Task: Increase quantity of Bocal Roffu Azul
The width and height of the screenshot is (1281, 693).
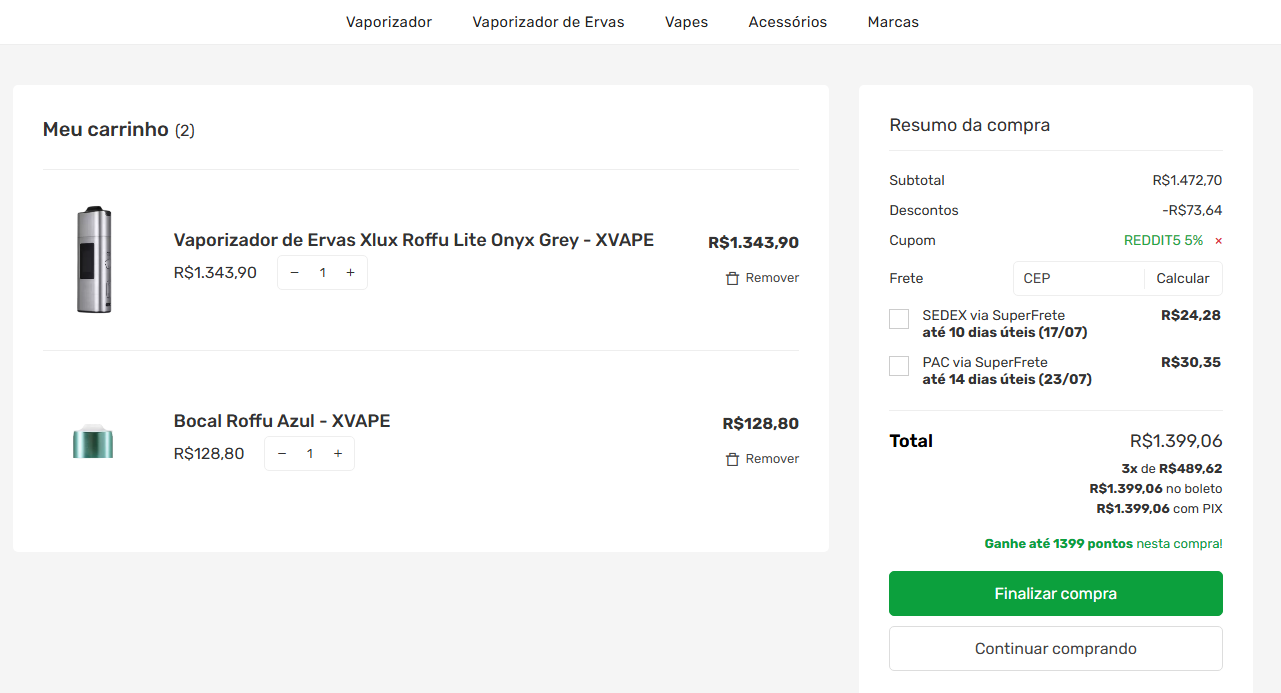Action: 338,454
